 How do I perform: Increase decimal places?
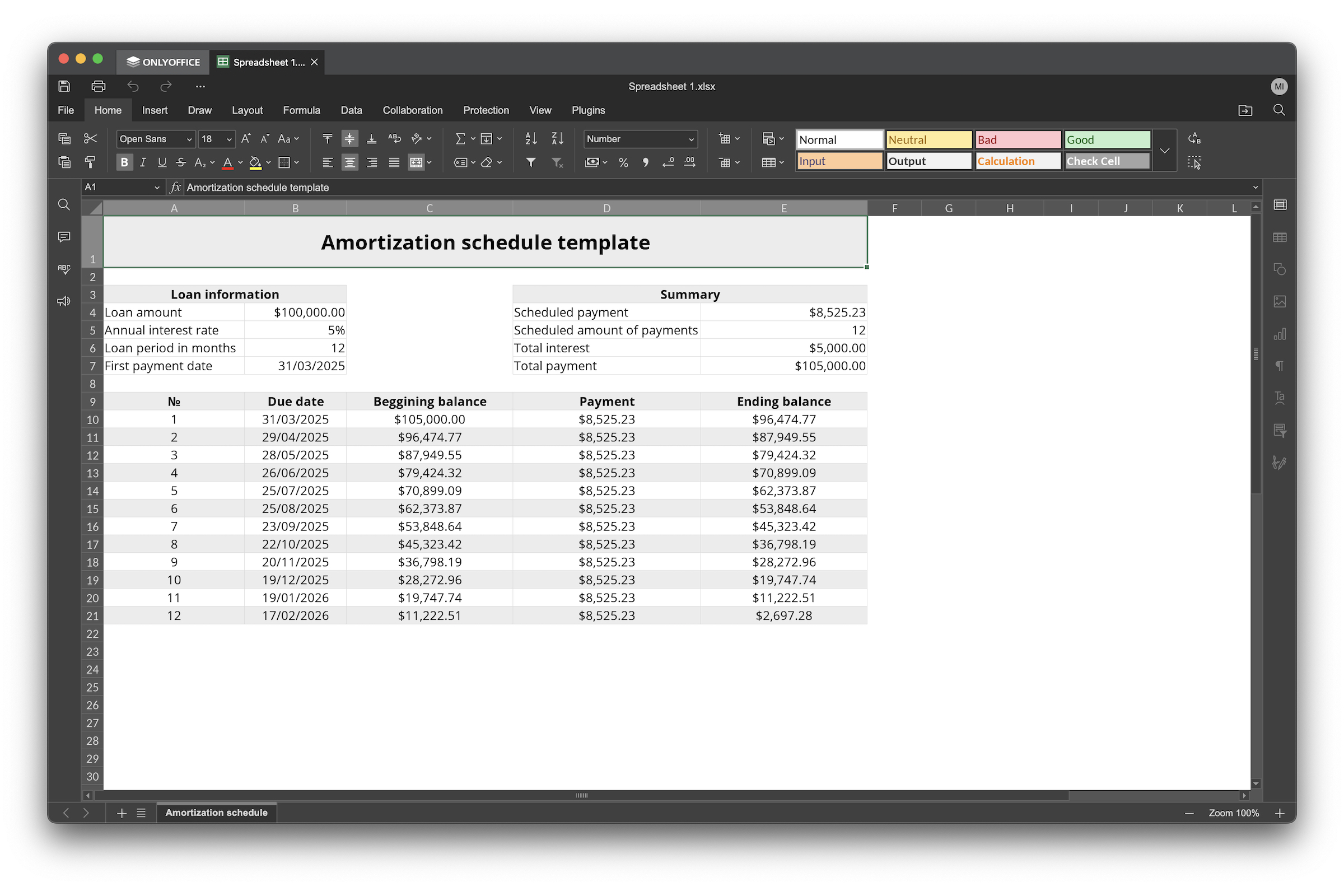[x=690, y=163]
